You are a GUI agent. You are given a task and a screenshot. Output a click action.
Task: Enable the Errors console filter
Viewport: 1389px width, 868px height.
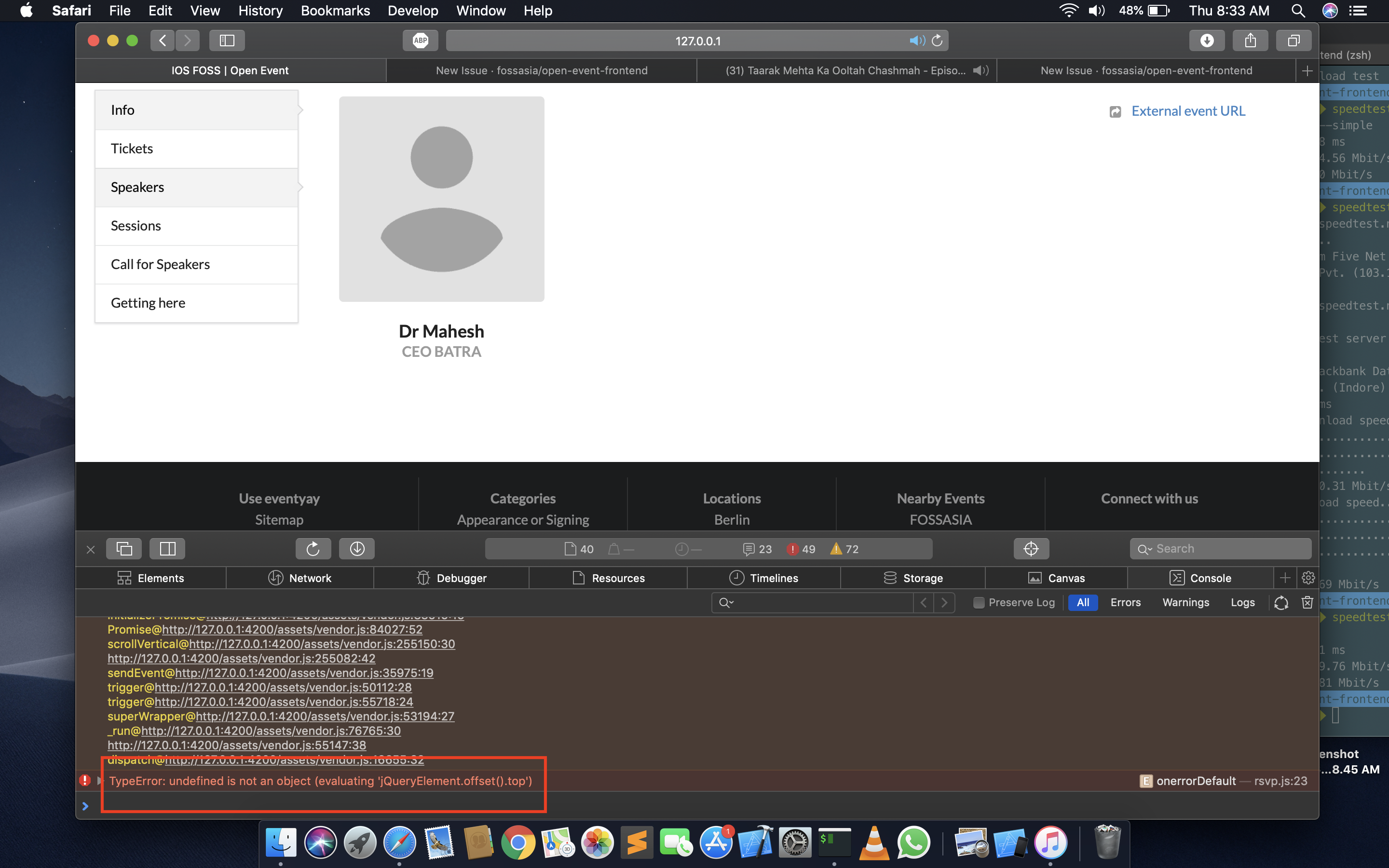pos(1125,602)
